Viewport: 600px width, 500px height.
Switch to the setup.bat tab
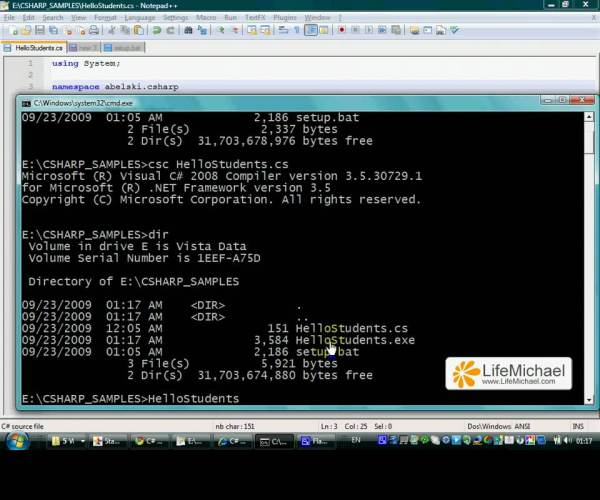[x=124, y=48]
